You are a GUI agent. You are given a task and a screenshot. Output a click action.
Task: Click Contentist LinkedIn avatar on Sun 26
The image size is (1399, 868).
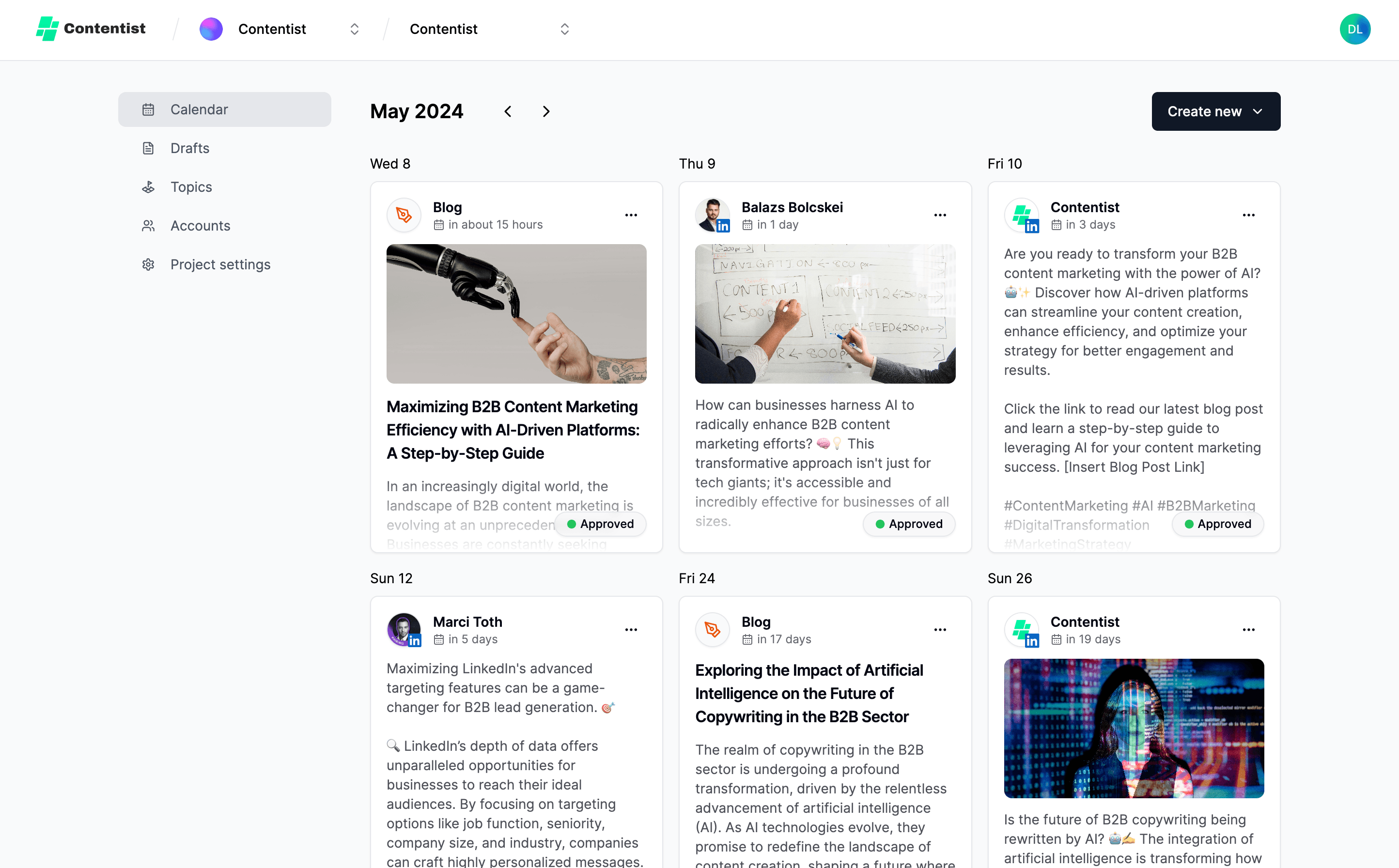coord(1021,630)
